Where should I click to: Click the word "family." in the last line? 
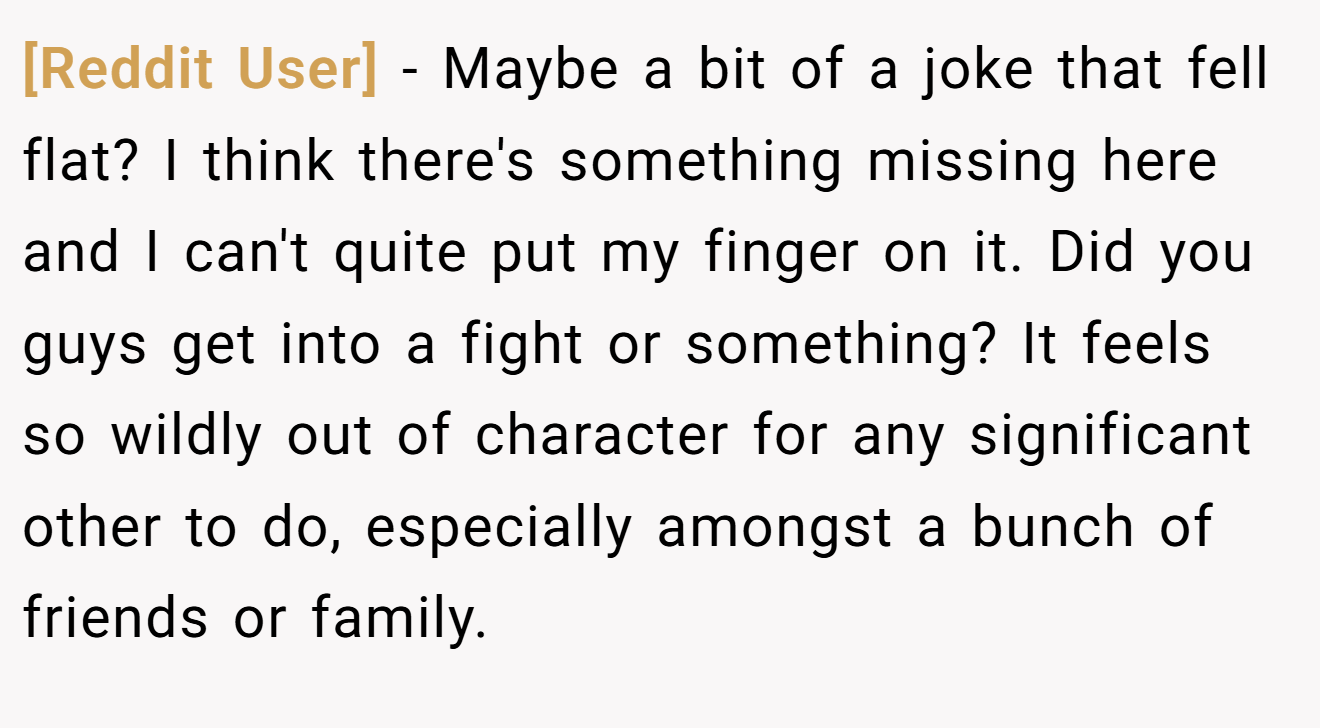coord(399,618)
